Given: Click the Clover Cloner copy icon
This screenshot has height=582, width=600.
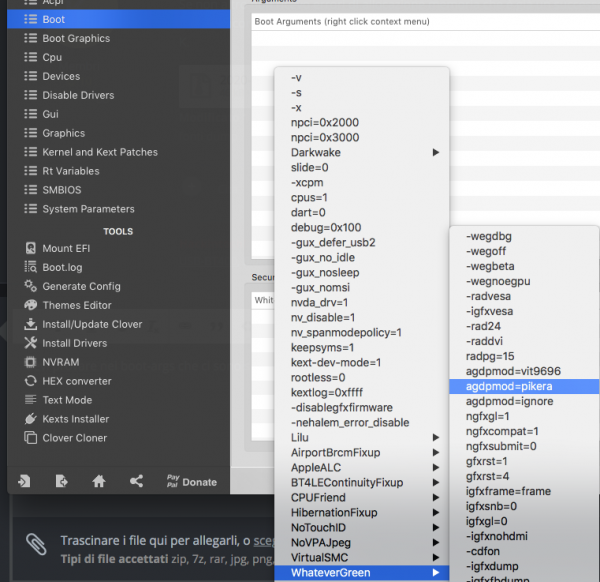Looking at the screenshot, I should pyautogui.click(x=31, y=438).
